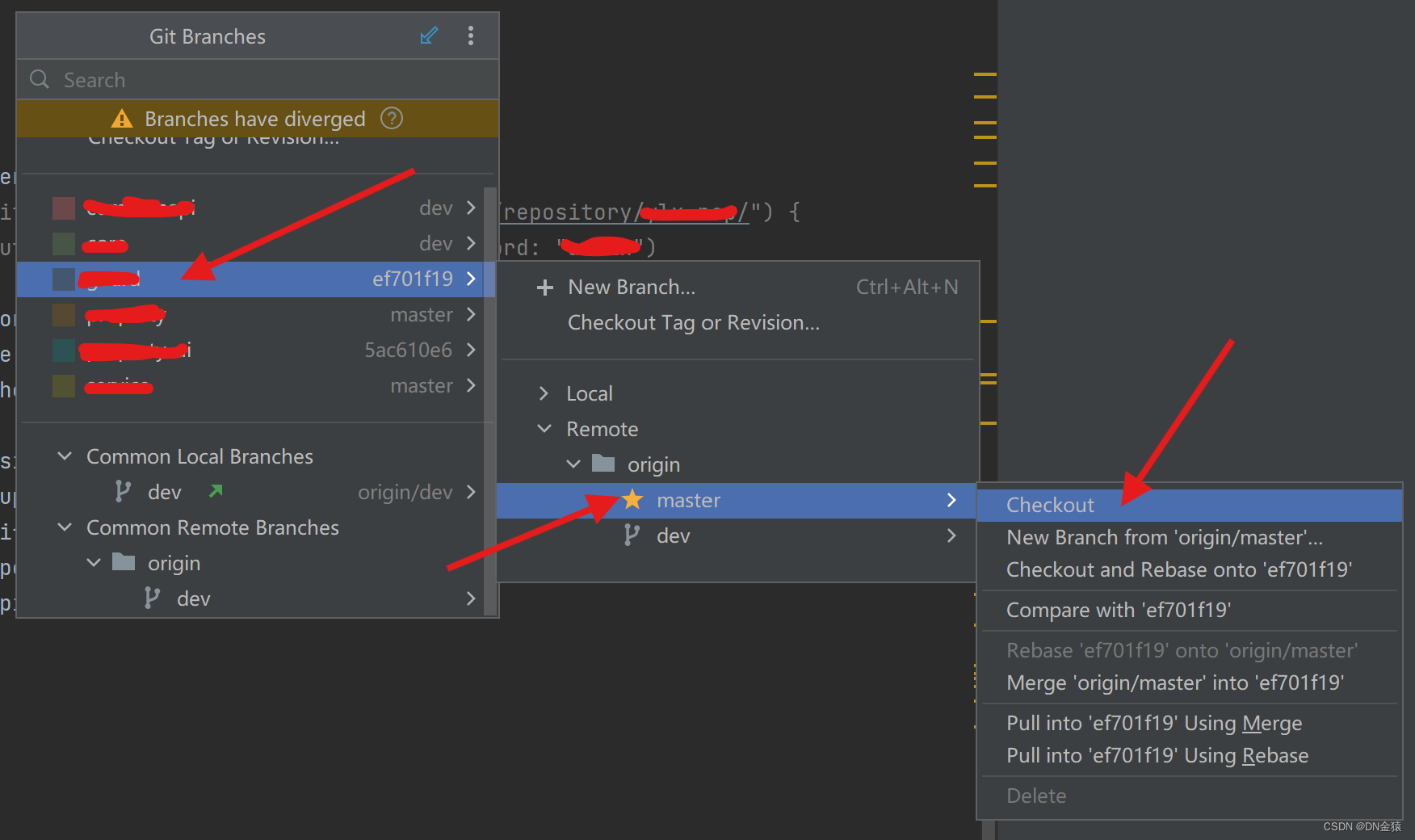
Task: Click the olive swatch of the last master repository
Action: (64, 385)
